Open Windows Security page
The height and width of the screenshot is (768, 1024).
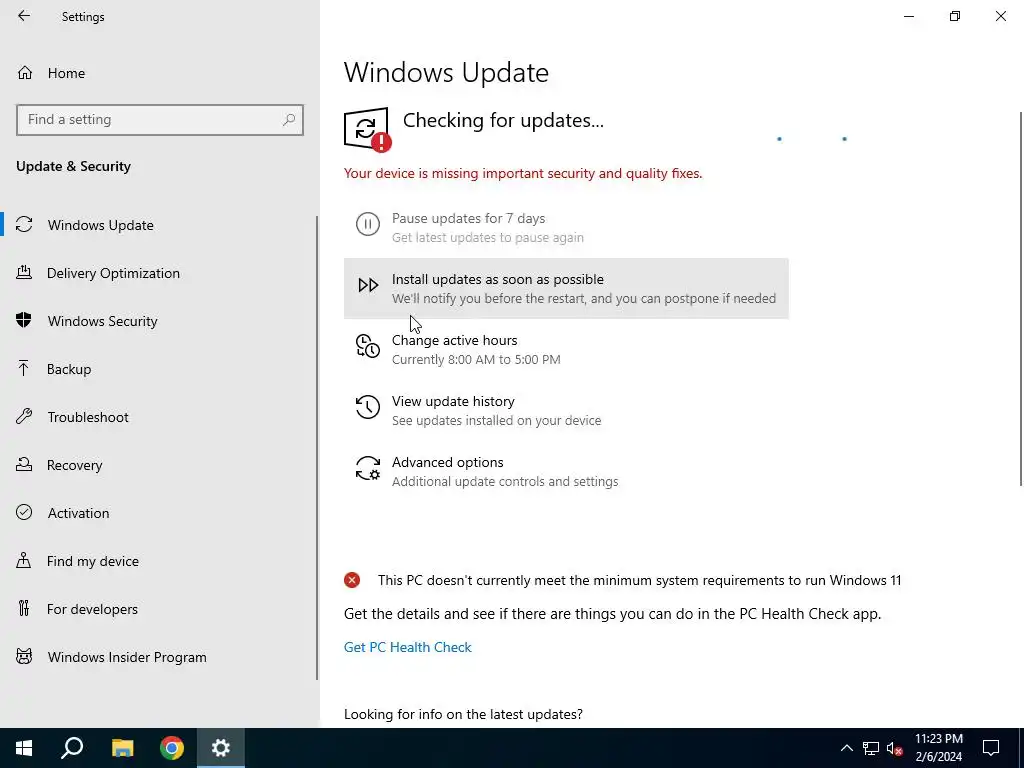(x=159, y=321)
